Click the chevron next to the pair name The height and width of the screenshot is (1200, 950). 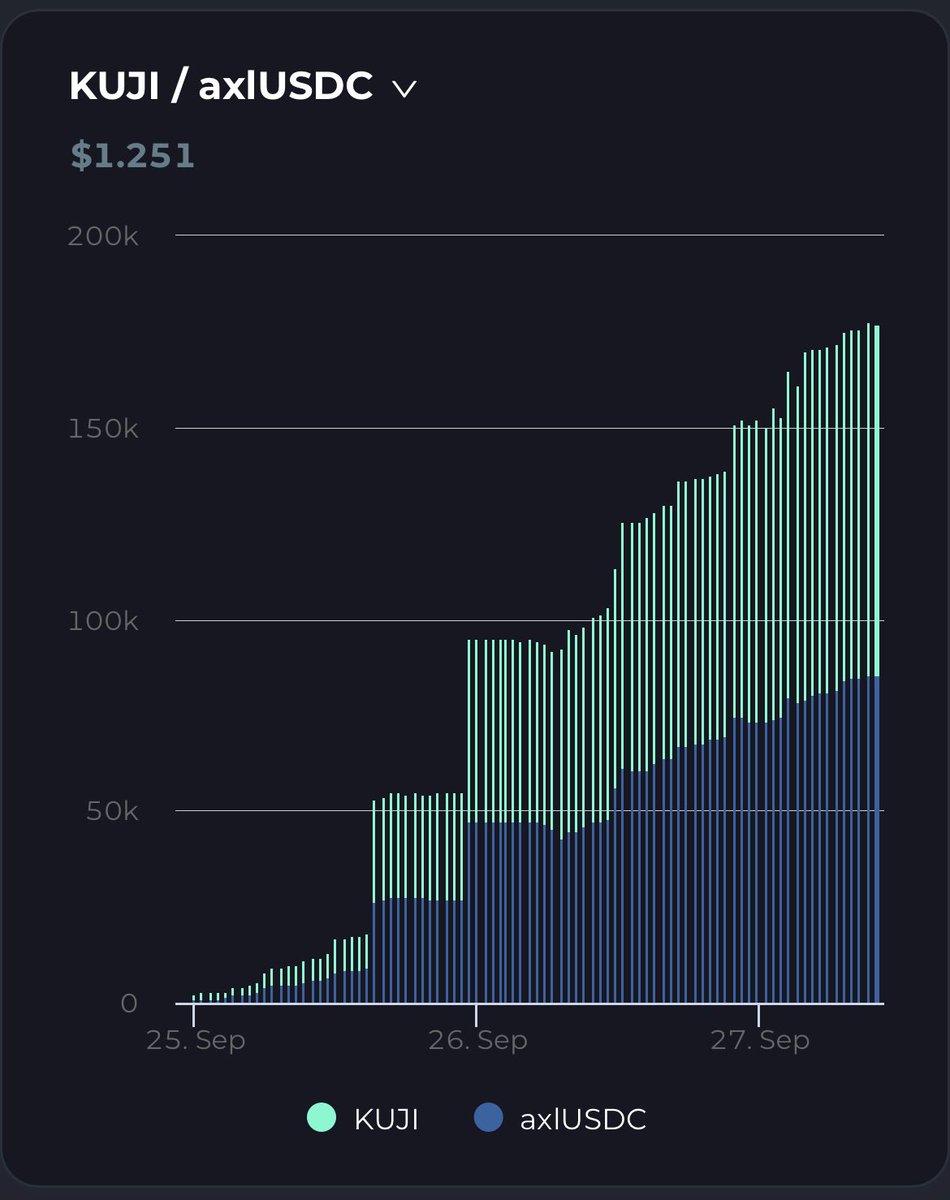[404, 89]
